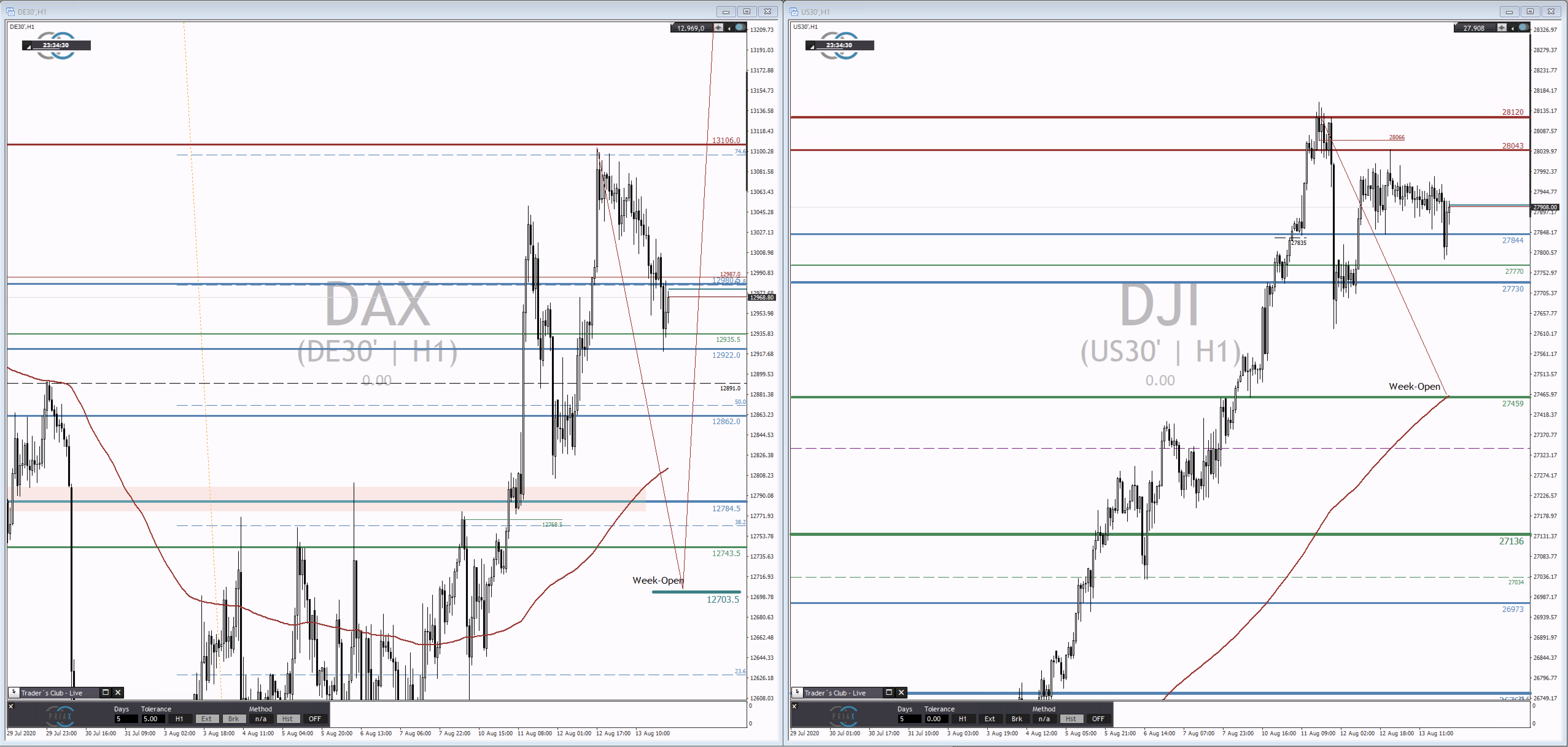
Task: Click the PRIAX logo in DE30 control panel
Action: click(60, 716)
